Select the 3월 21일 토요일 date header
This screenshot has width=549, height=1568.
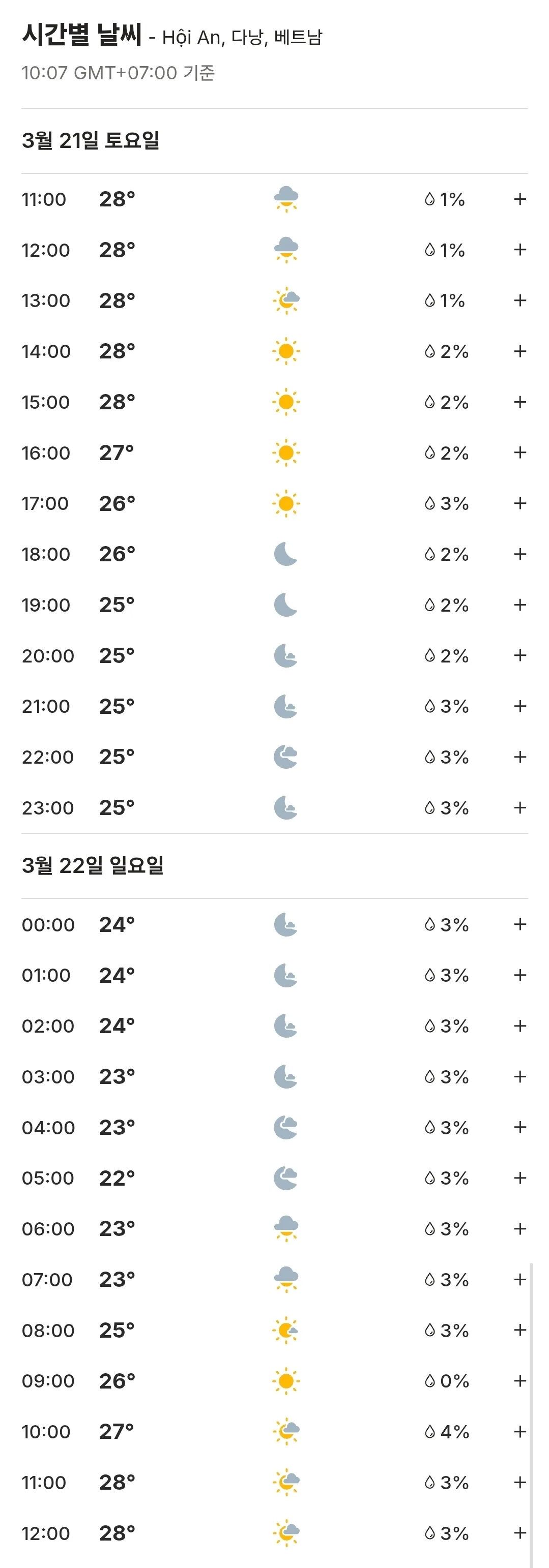[90, 141]
